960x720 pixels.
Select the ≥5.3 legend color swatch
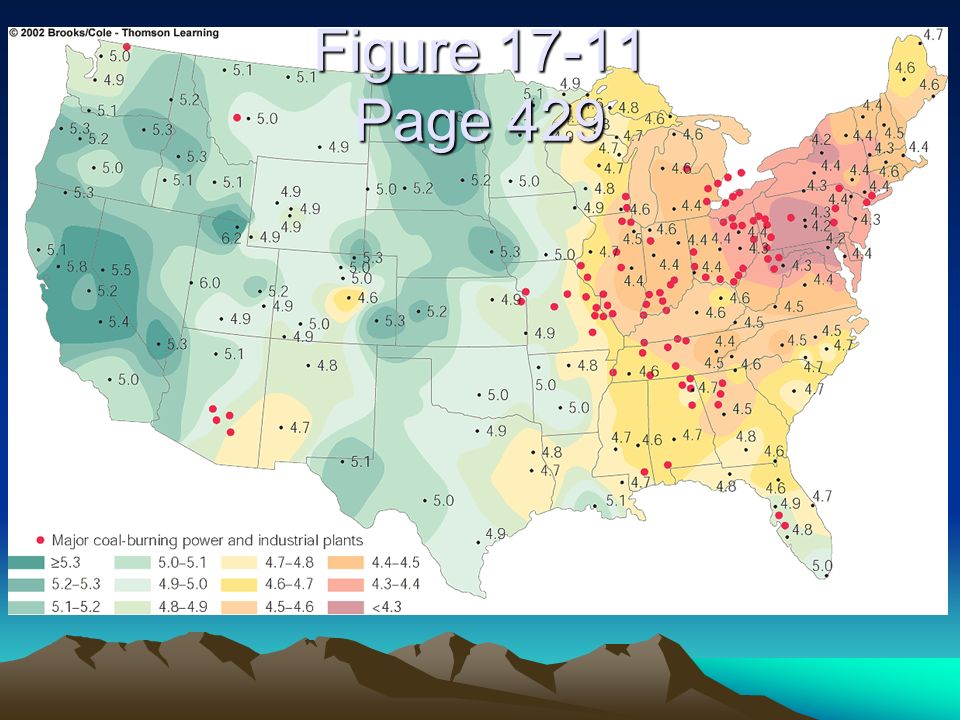coord(26,563)
